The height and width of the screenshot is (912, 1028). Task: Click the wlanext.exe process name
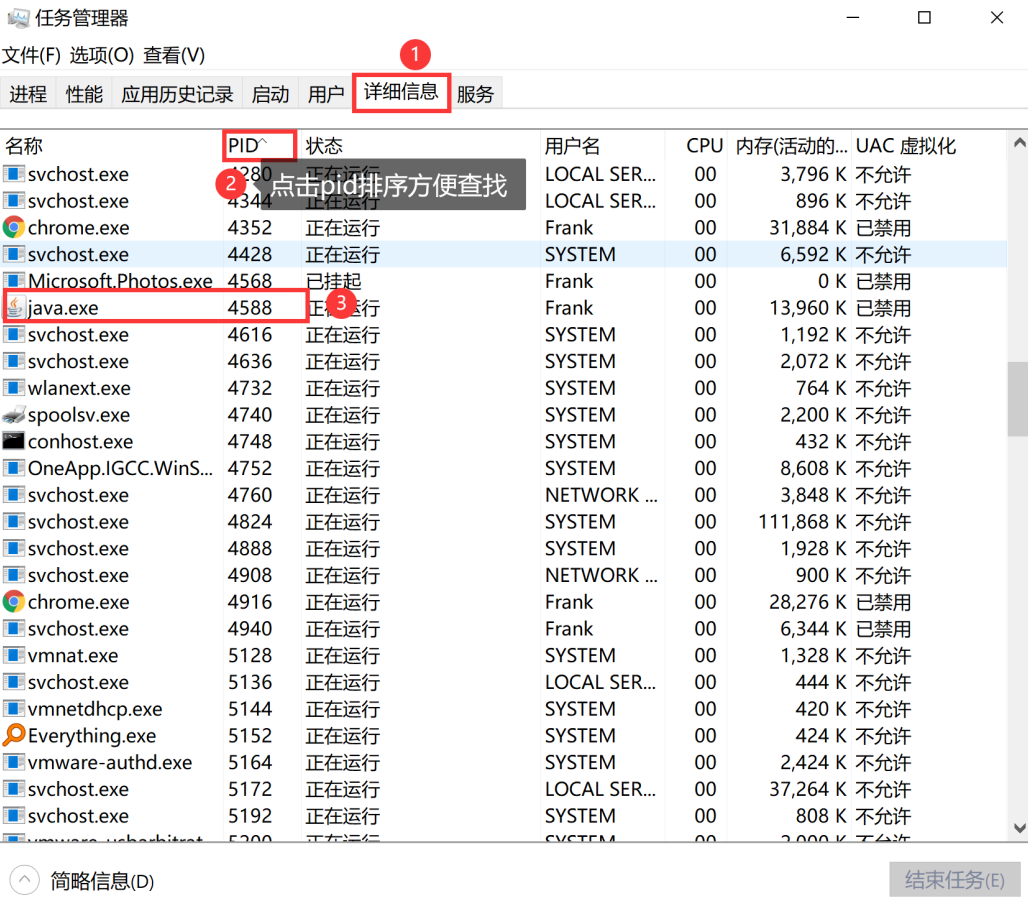coord(79,388)
